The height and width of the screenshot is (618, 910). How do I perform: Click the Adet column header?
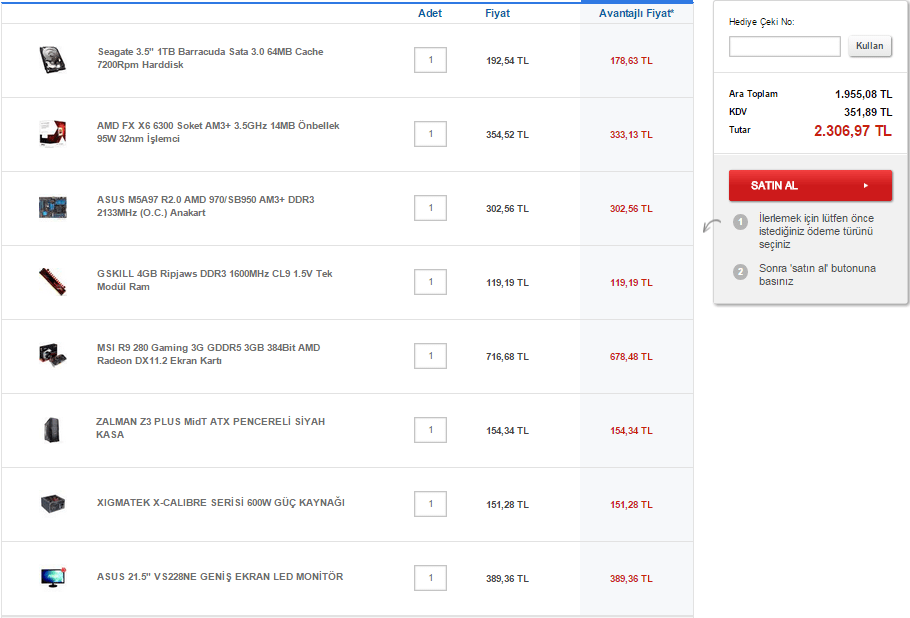tap(429, 13)
